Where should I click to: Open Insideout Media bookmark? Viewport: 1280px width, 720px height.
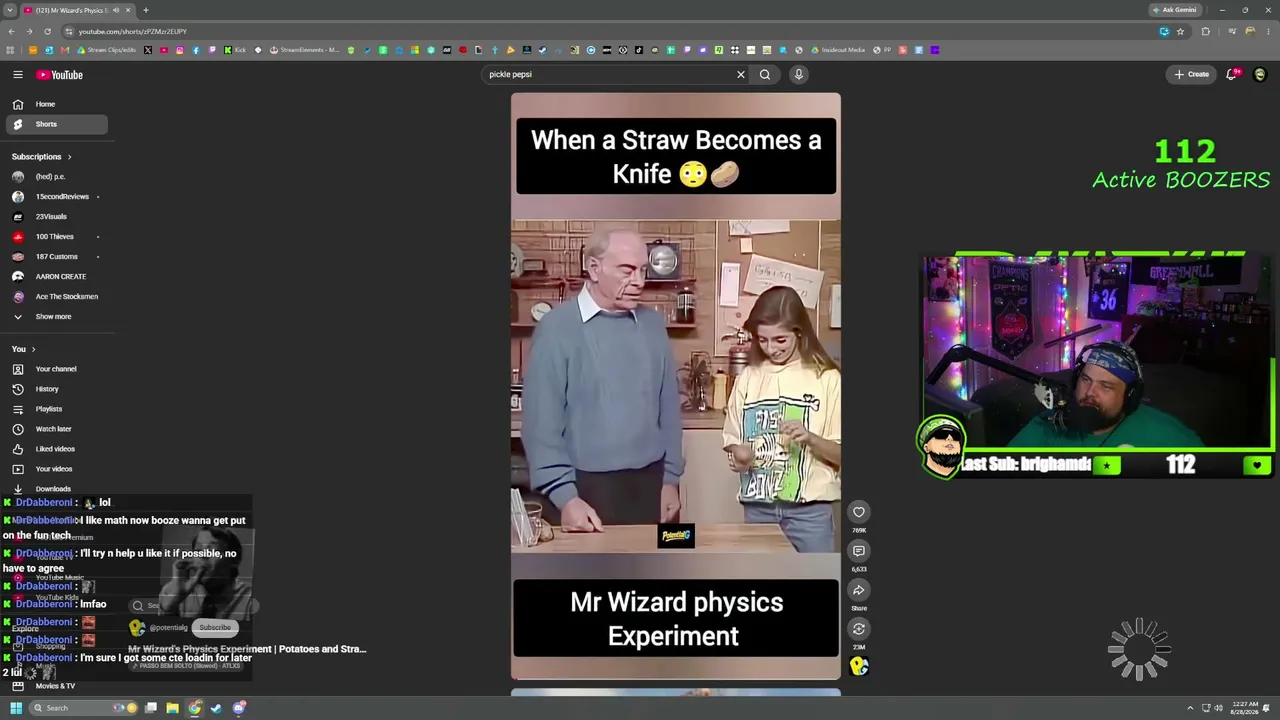click(837, 50)
